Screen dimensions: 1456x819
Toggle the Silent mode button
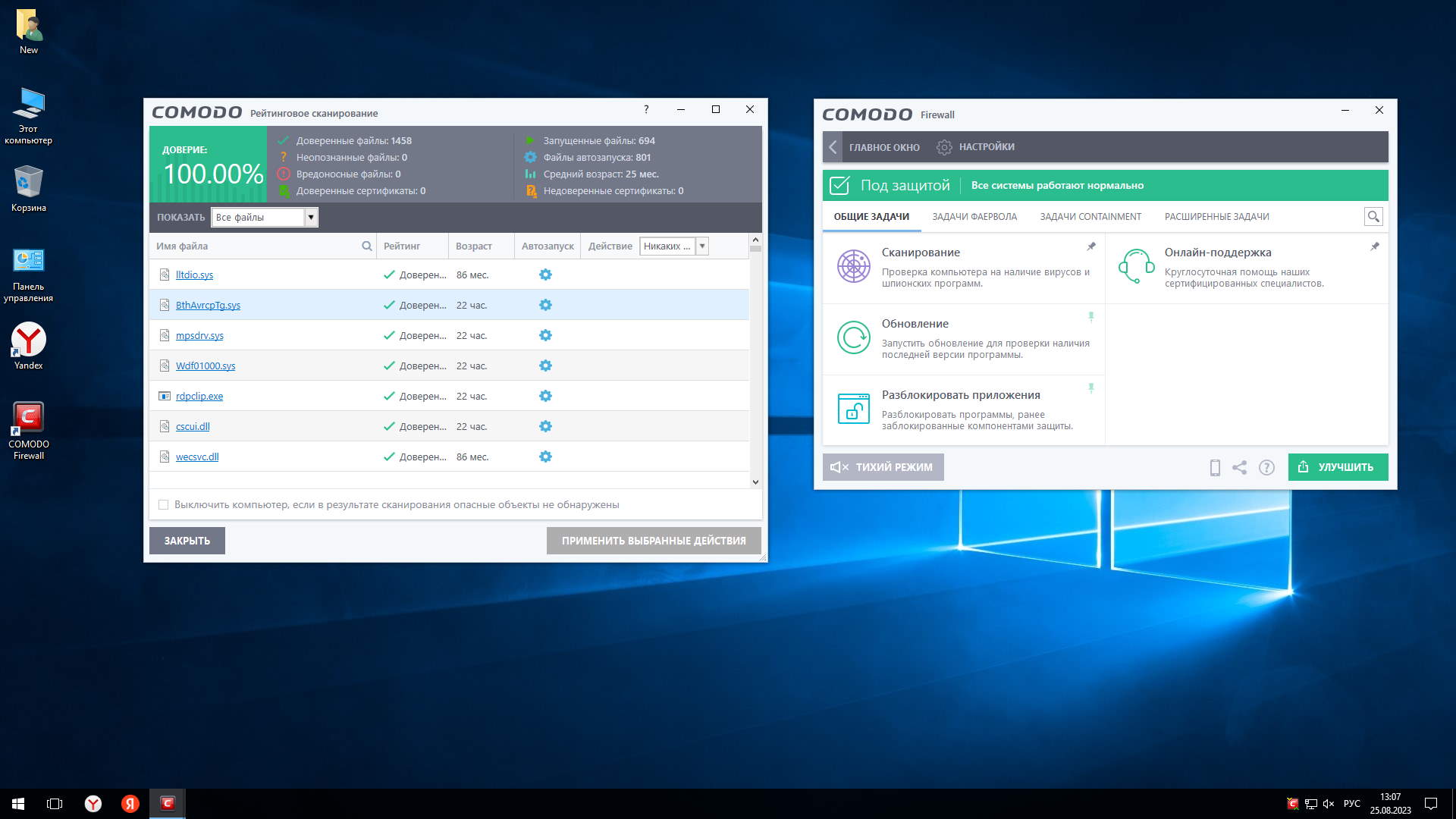coord(883,467)
